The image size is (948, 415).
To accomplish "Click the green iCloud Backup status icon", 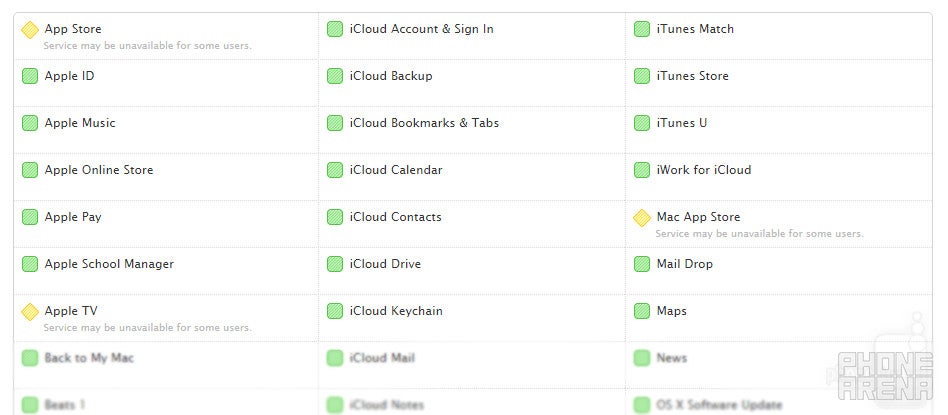I will (x=335, y=76).
